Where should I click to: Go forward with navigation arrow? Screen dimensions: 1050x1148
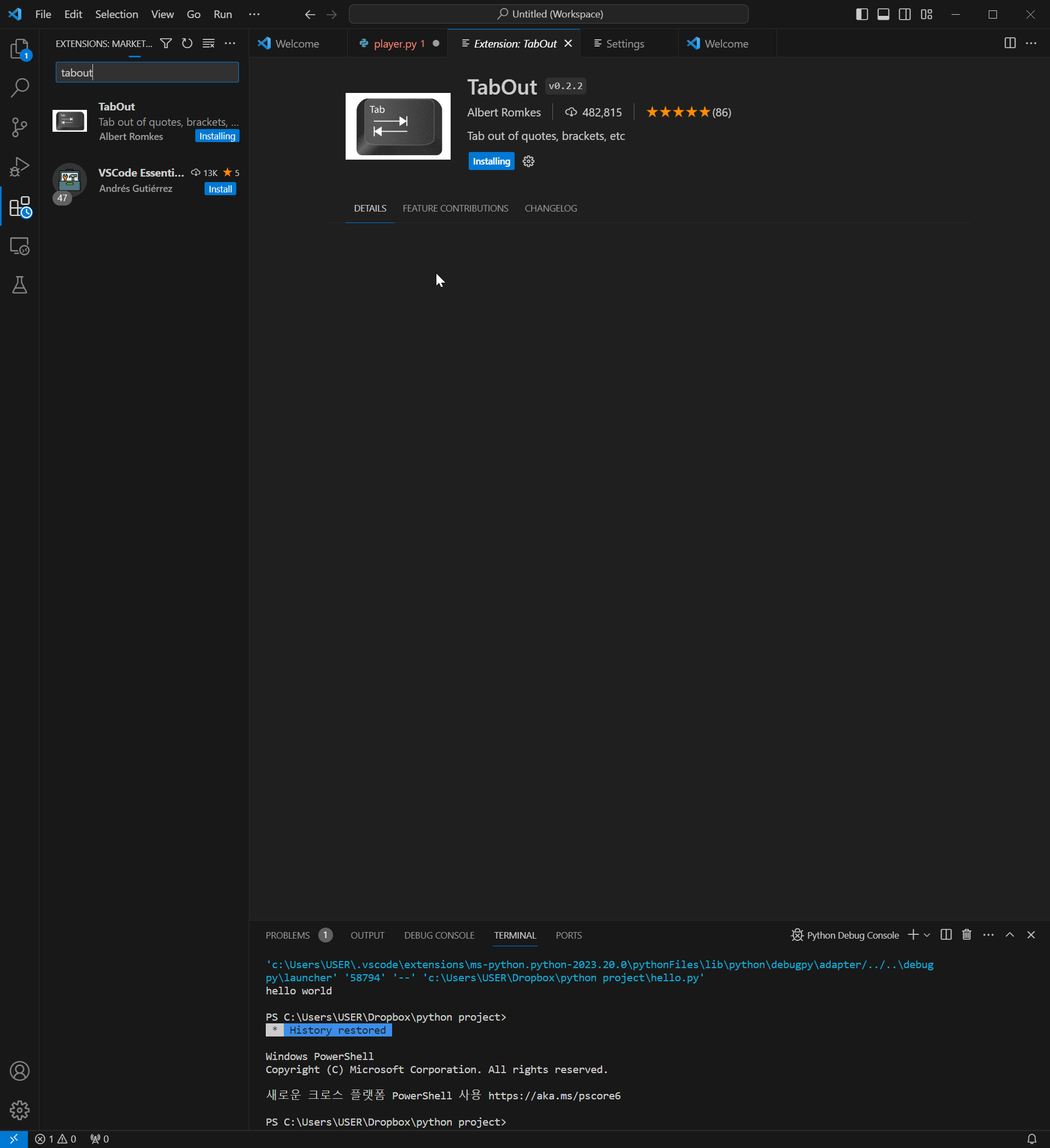pyautogui.click(x=331, y=14)
